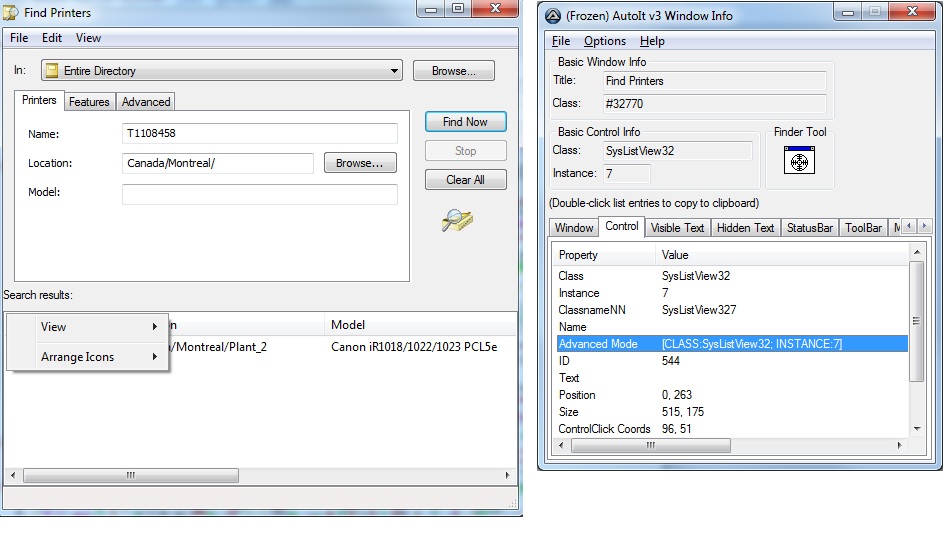Viewport: 950px width, 551px height.
Task: Click the Find Printers title bar icon
Action: (10, 12)
